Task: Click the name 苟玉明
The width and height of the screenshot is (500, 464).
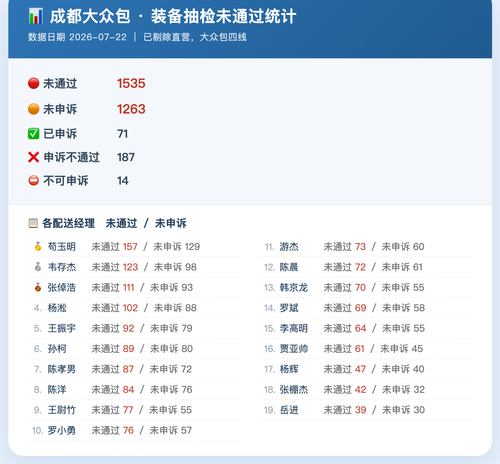Action: (x=62, y=247)
